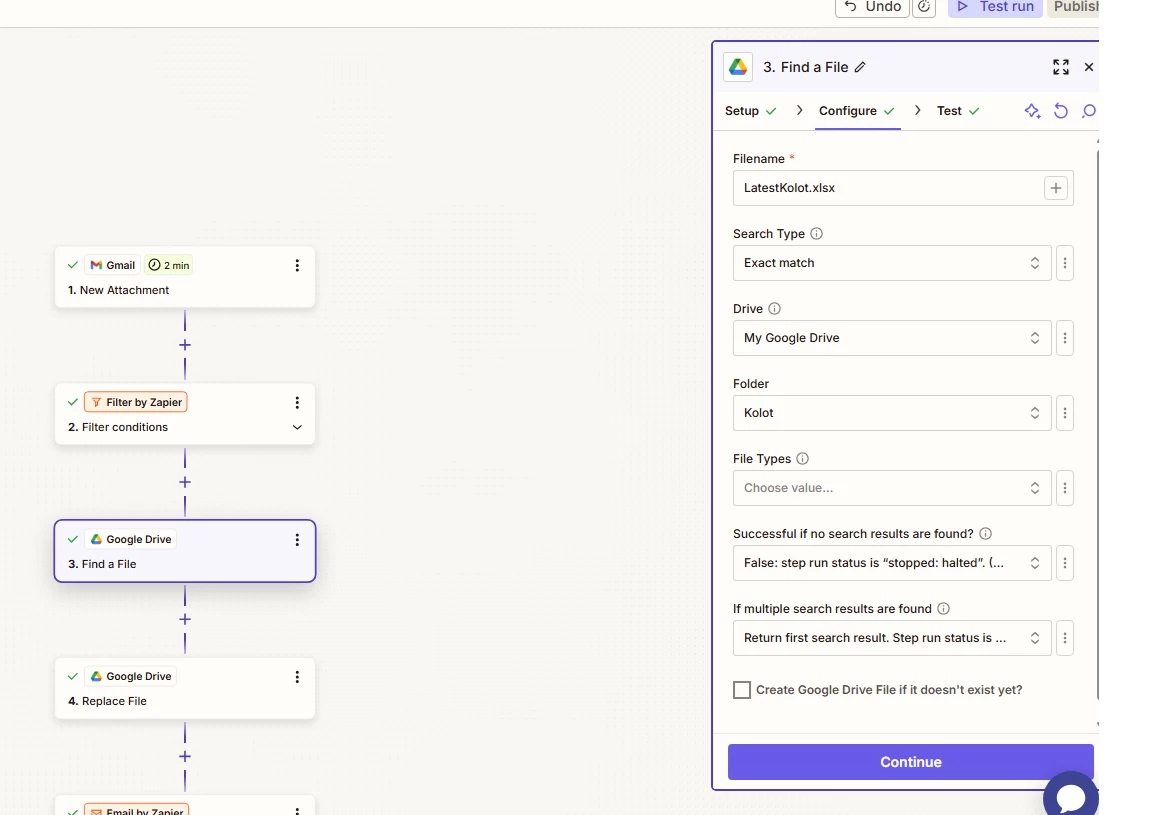The image size is (1152, 815).
Task: Open Search Type field options menu
Action: [1065, 263]
